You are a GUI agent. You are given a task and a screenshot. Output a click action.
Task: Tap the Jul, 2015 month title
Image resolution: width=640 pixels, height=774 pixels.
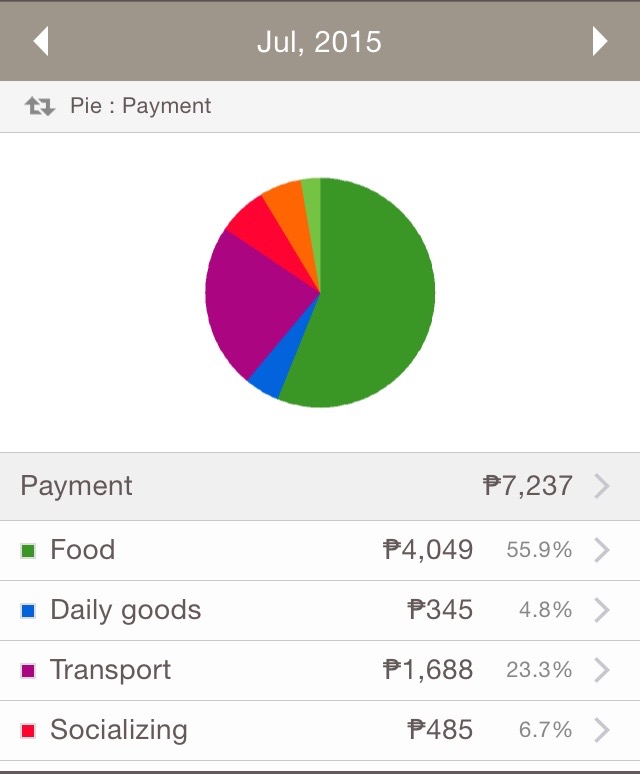[319, 42]
